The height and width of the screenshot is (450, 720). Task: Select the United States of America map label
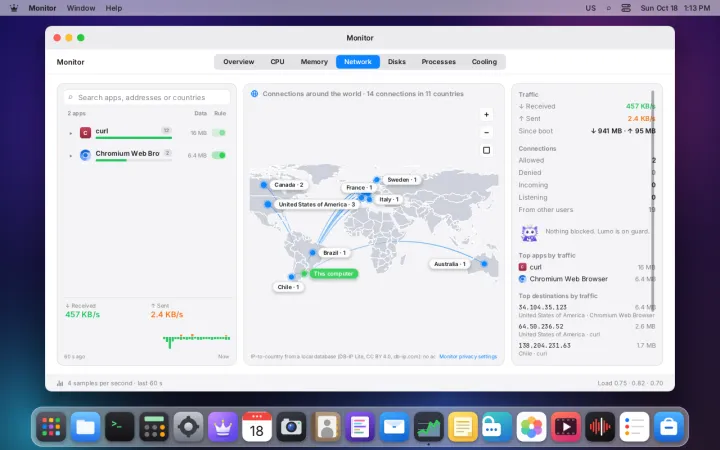[316, 204]
